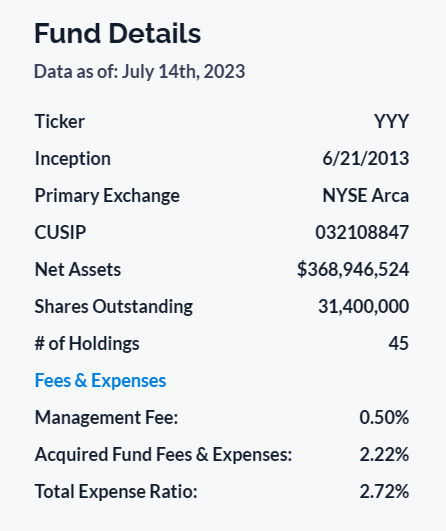The height and width of the screenshot is (531, 446).
Task: Select the CUSIP number 032108847
Action: point(362,232)
